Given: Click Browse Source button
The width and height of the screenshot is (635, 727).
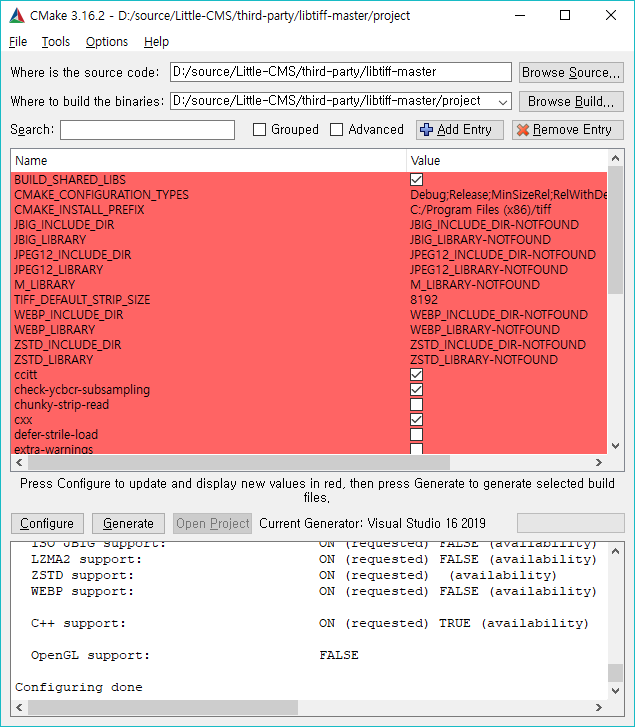Looking at the screenshot, I should pos(571,72).
